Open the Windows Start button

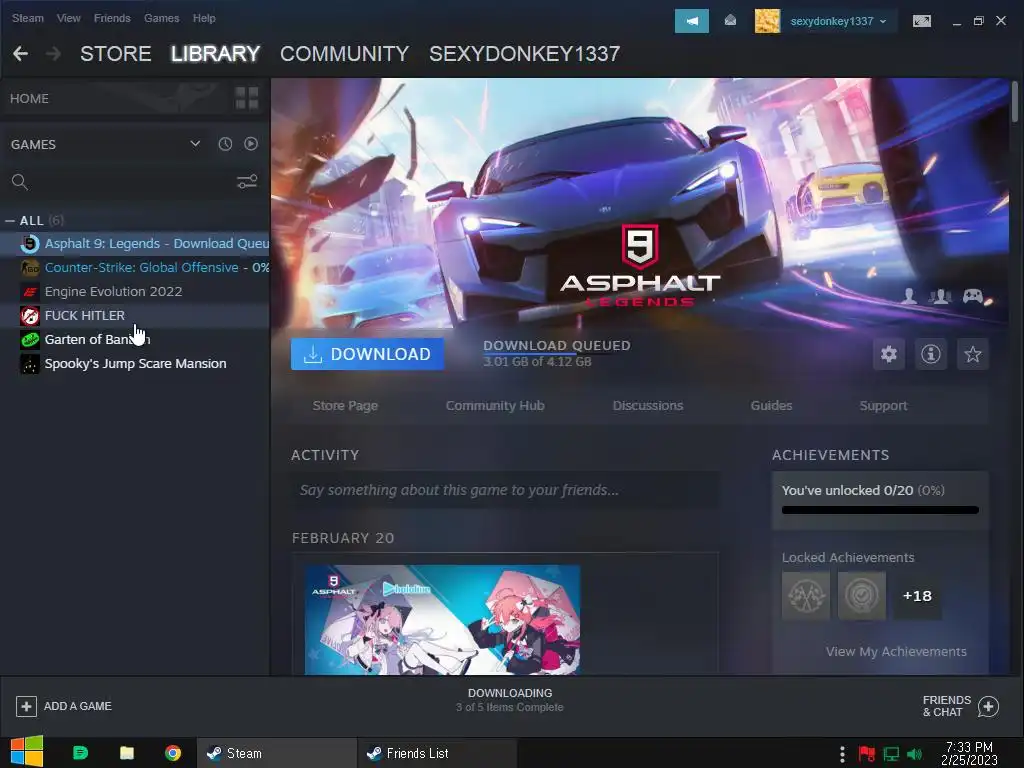click(27, 752)
